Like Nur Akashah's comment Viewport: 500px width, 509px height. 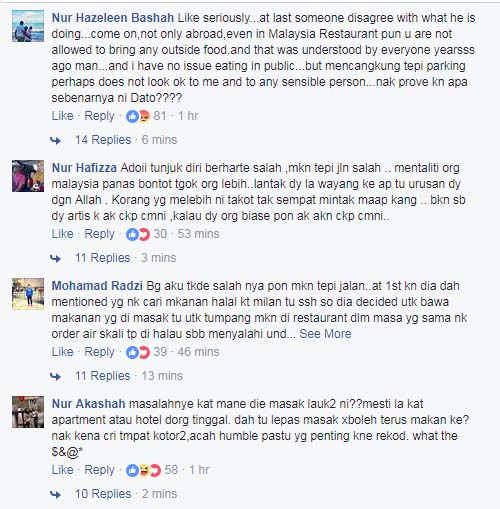(x=62, y=470)
